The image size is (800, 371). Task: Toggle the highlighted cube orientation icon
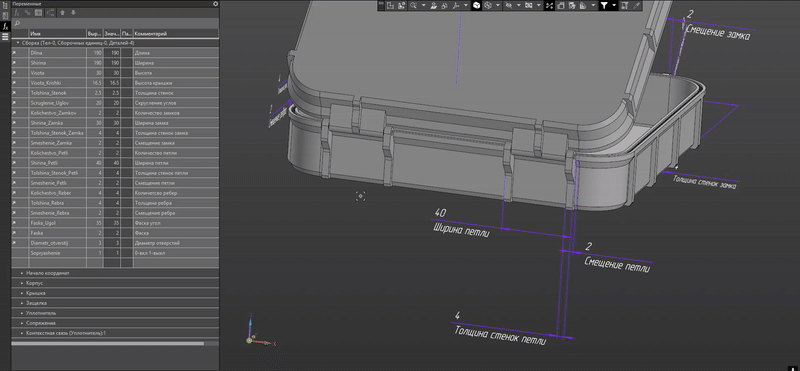(477, 6)
